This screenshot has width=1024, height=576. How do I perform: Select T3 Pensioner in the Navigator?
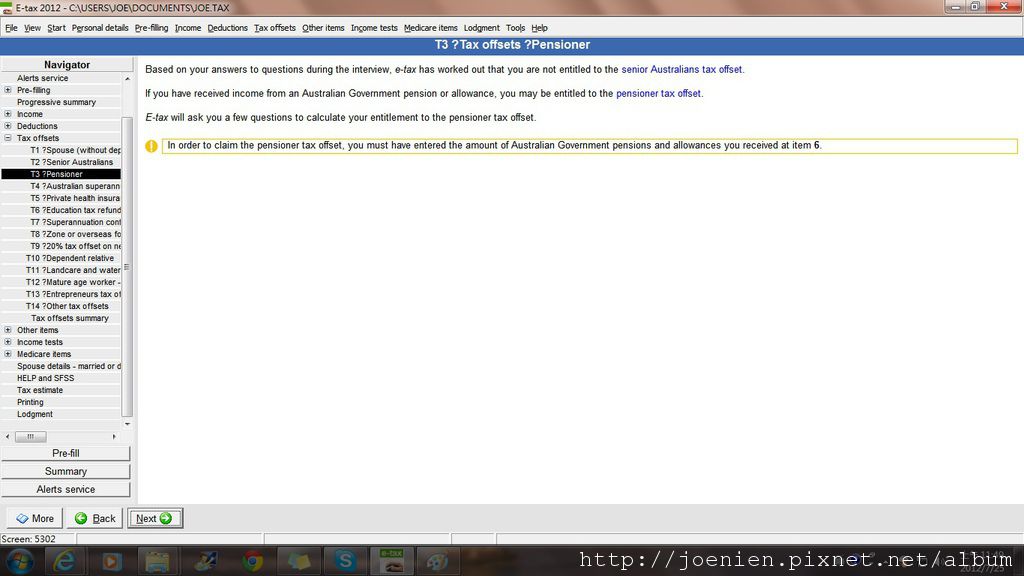(61, 174)
